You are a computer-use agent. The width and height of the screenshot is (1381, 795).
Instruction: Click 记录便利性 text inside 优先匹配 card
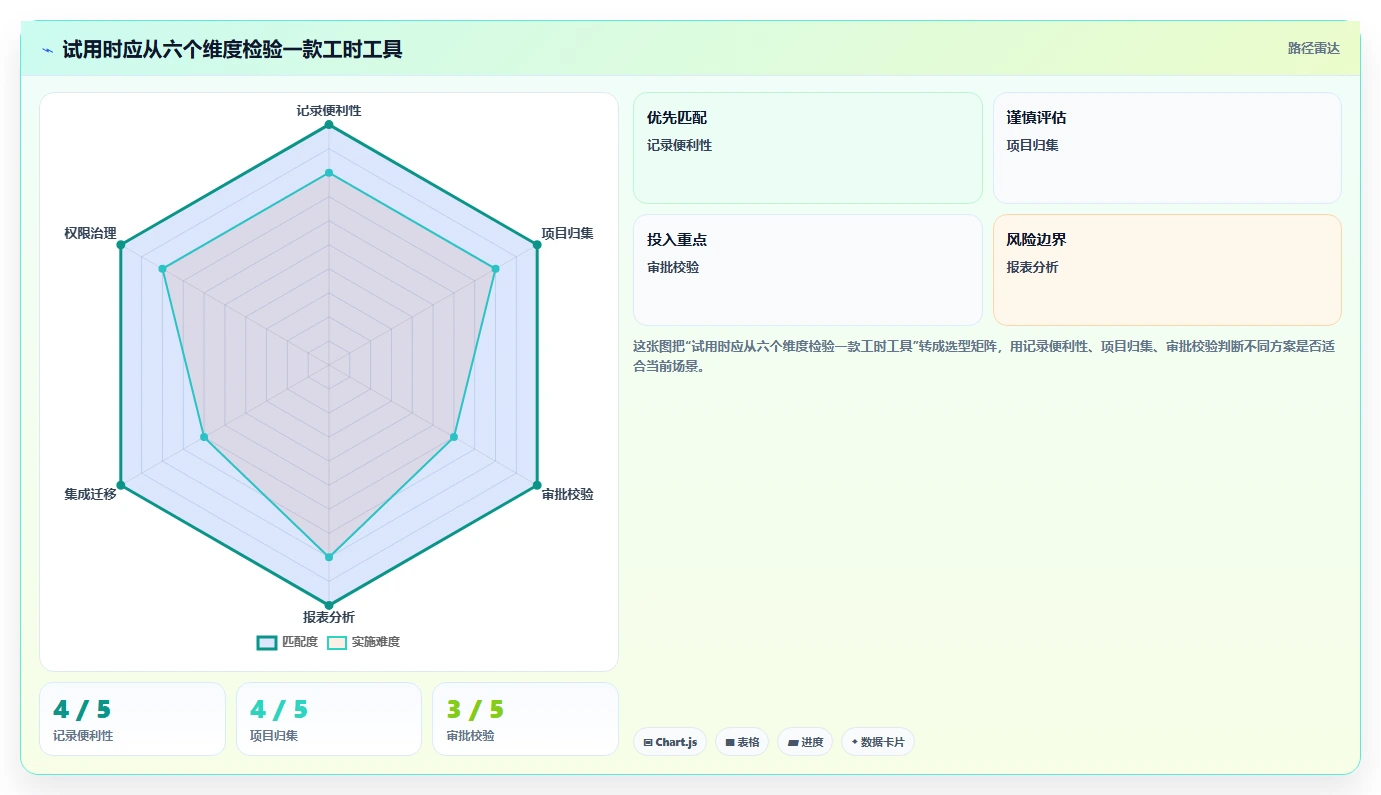[x=679, y=146]
